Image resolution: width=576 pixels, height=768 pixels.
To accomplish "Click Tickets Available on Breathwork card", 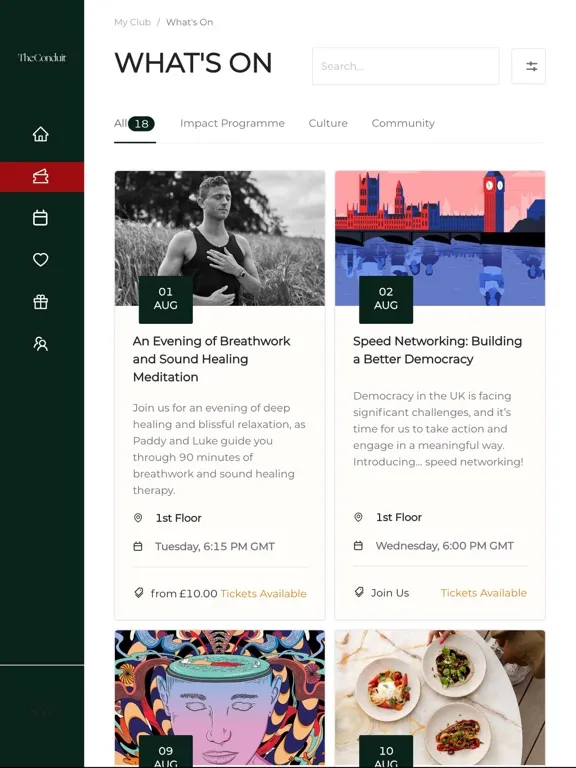I will click(264, 594).
